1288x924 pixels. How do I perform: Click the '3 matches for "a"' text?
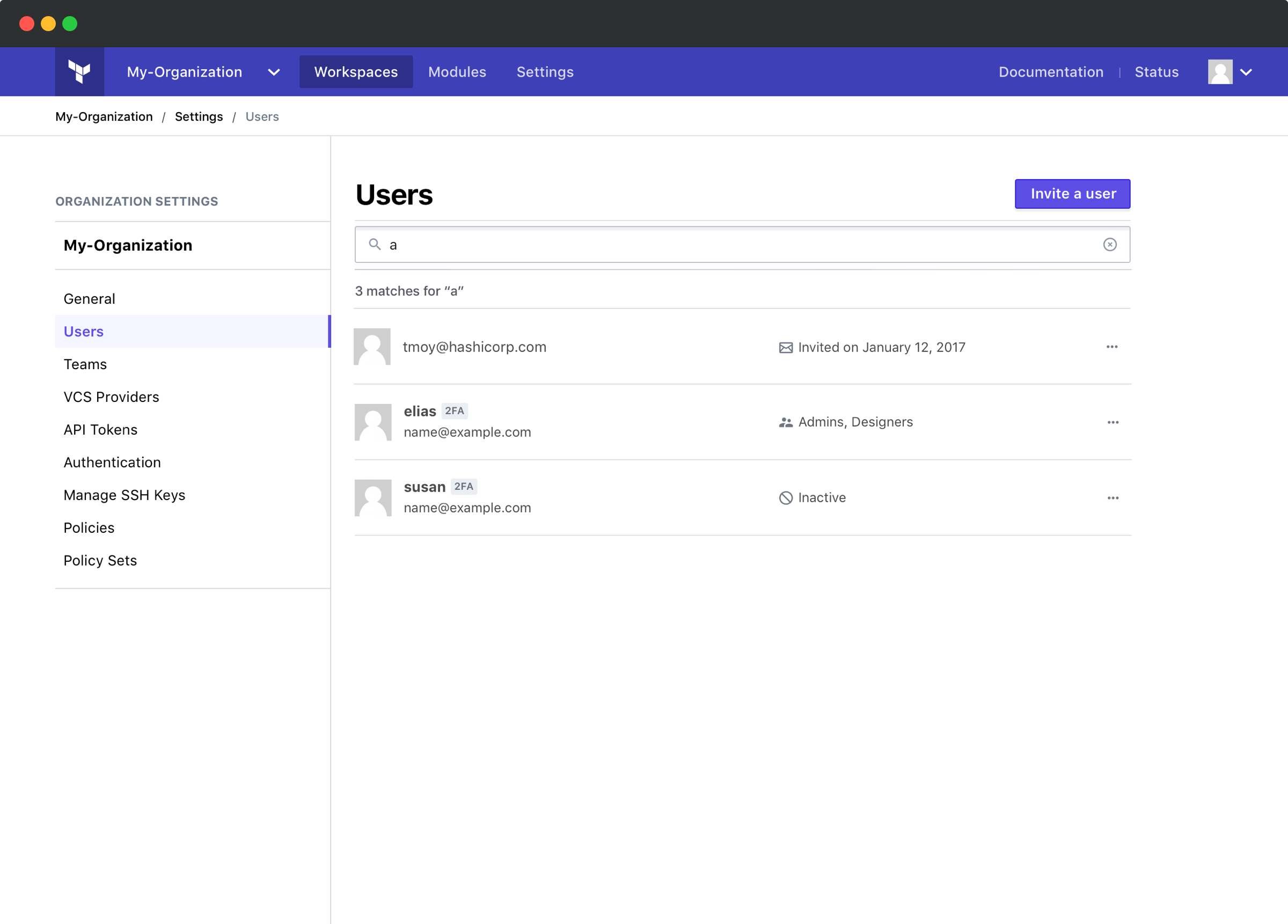click(409, 291)
